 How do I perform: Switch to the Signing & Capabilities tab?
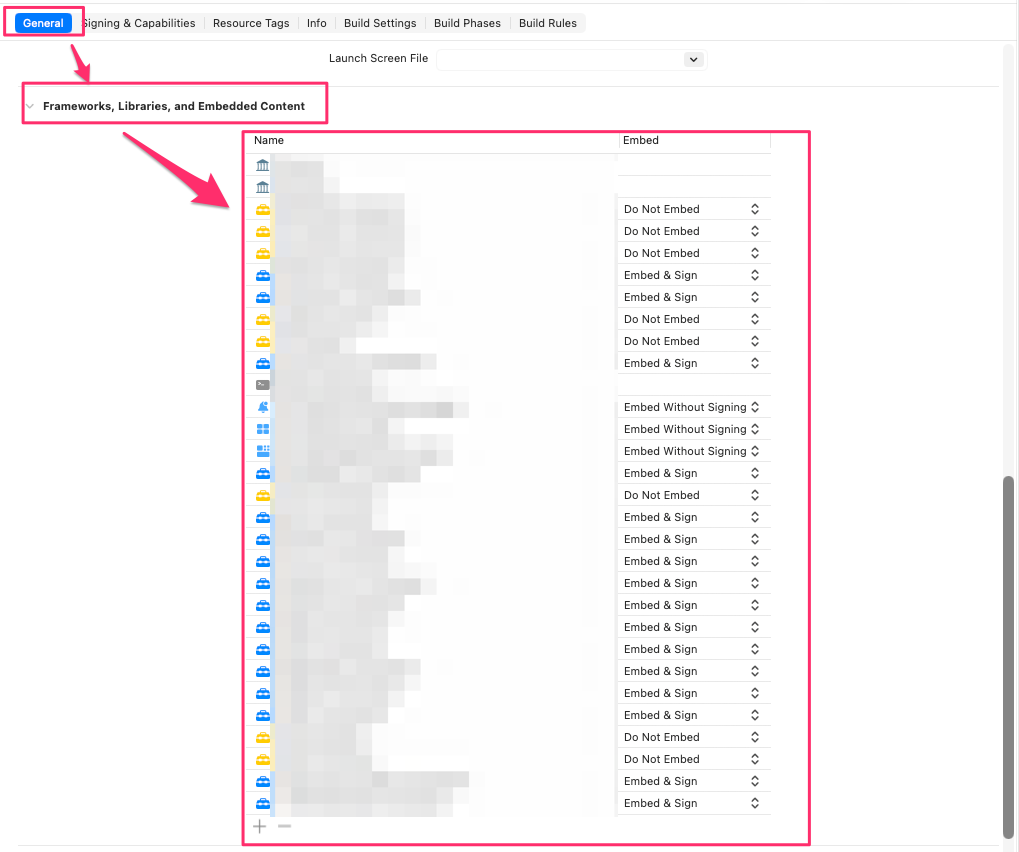click(140, 23)
